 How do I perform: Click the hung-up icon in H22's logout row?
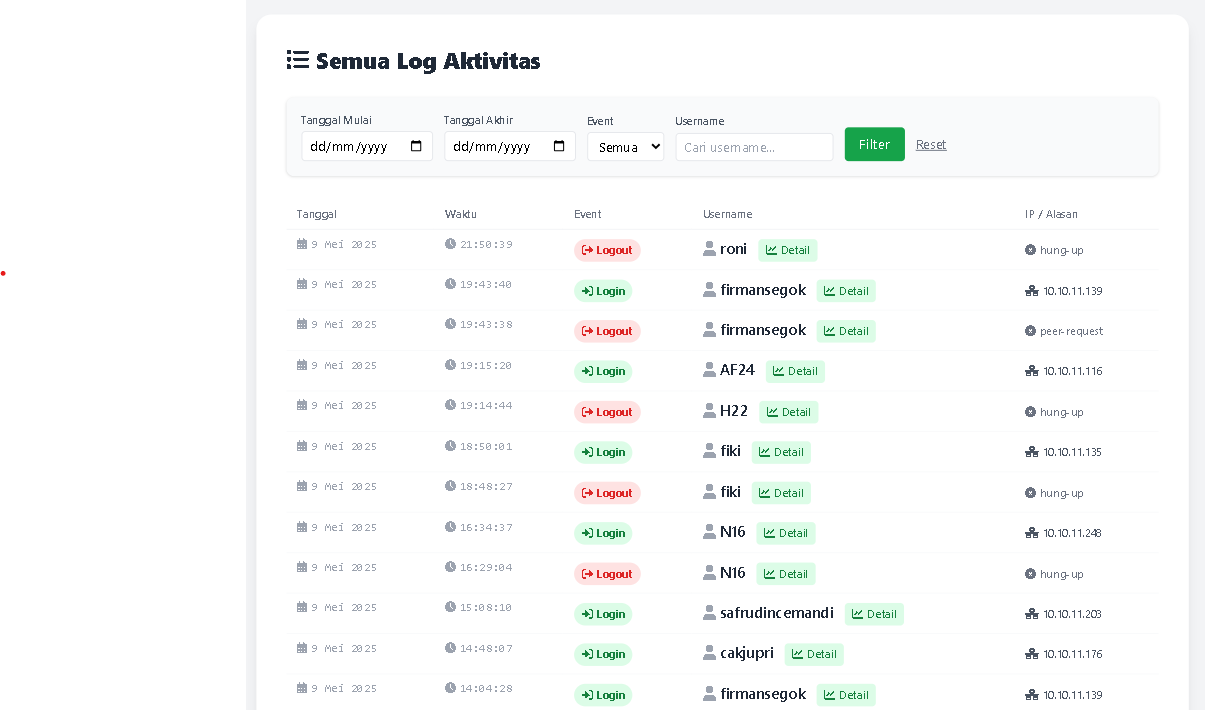pyautogui.click(x=1031, y=411)
